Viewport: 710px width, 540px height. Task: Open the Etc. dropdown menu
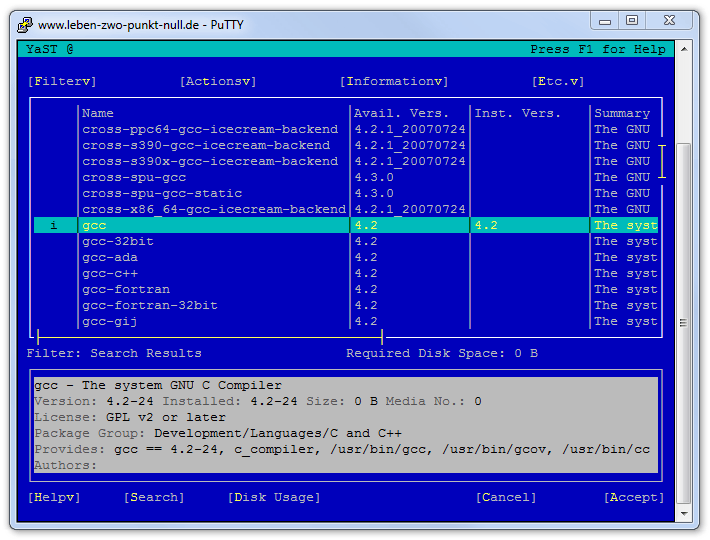(558, 81)
